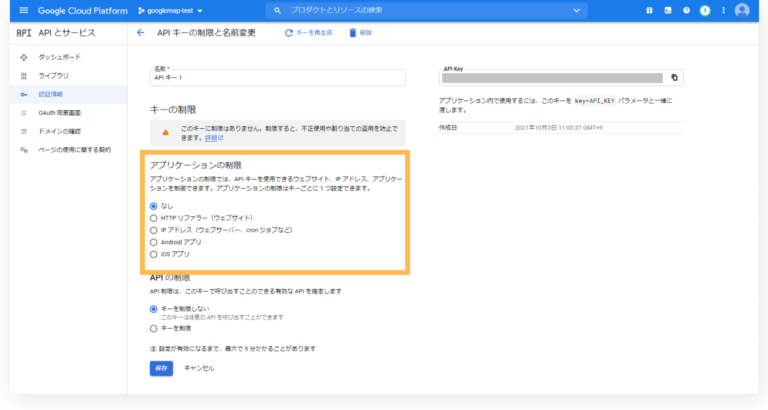Select the キーを制限 radio option
Image resolution: width=768 pixels, height=410 pixels.
point(153,327)
